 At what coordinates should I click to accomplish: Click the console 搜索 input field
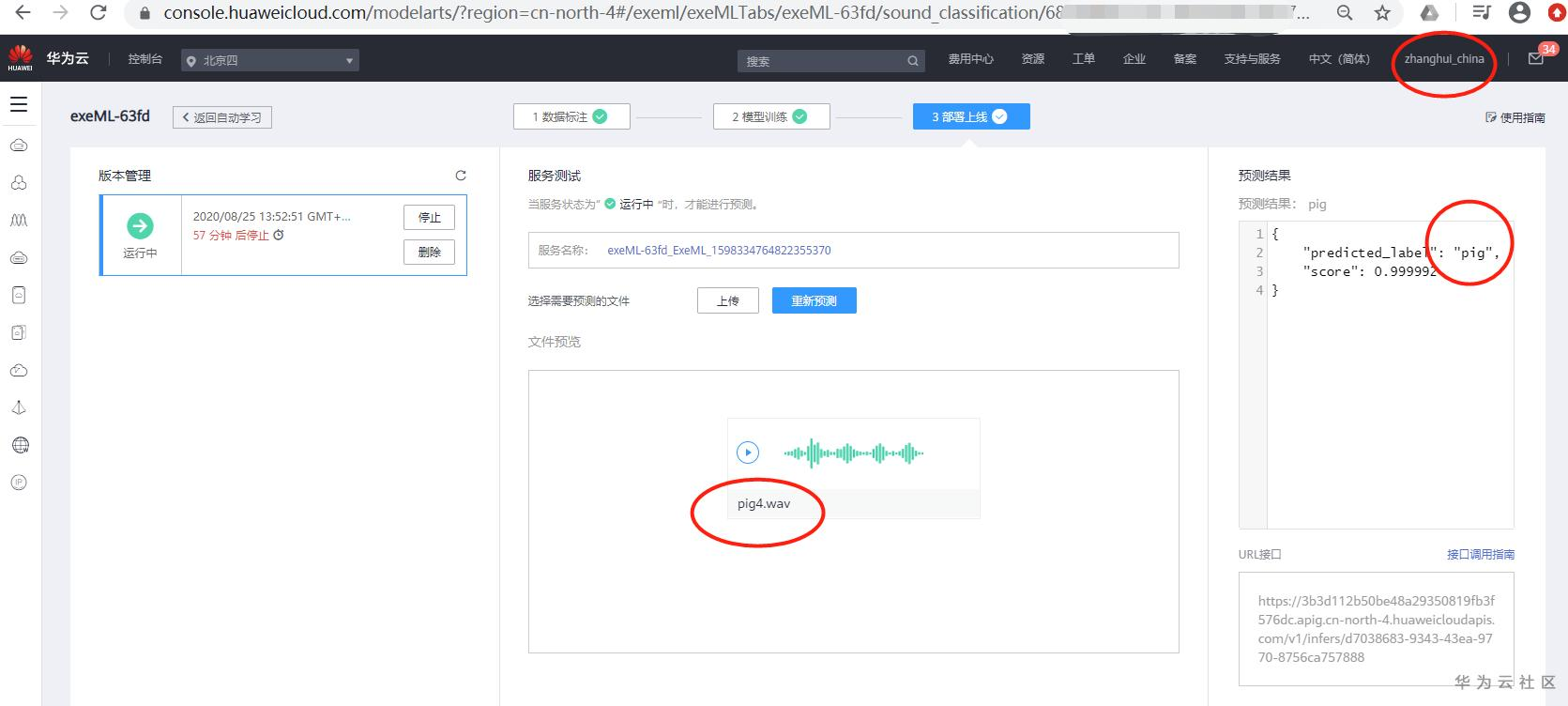[830, 61]
